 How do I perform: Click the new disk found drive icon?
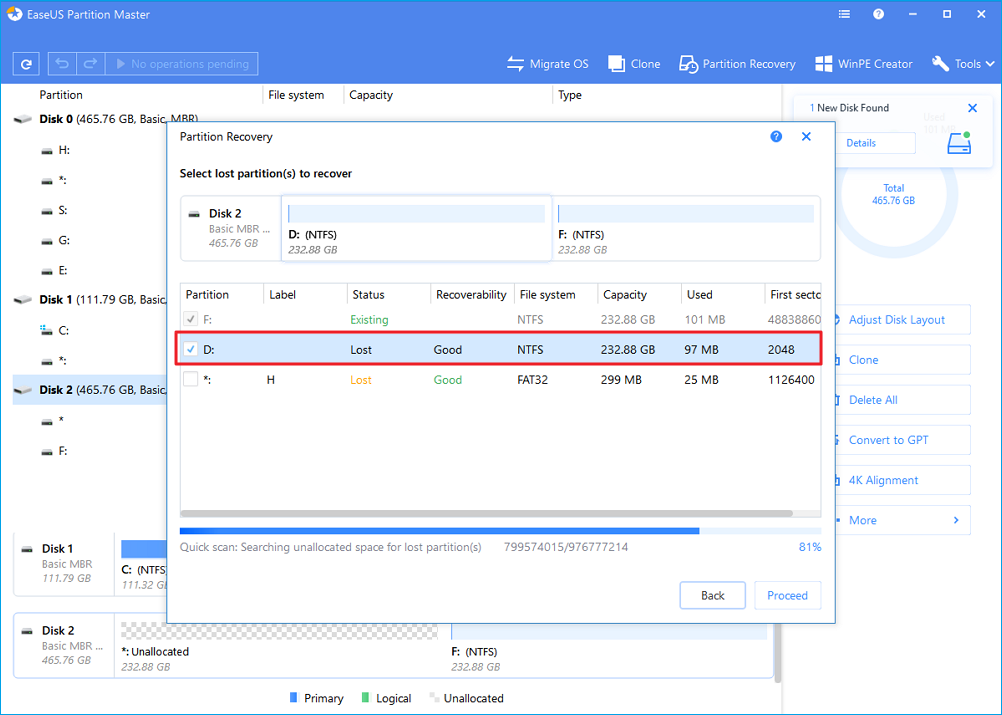[959, 143]
